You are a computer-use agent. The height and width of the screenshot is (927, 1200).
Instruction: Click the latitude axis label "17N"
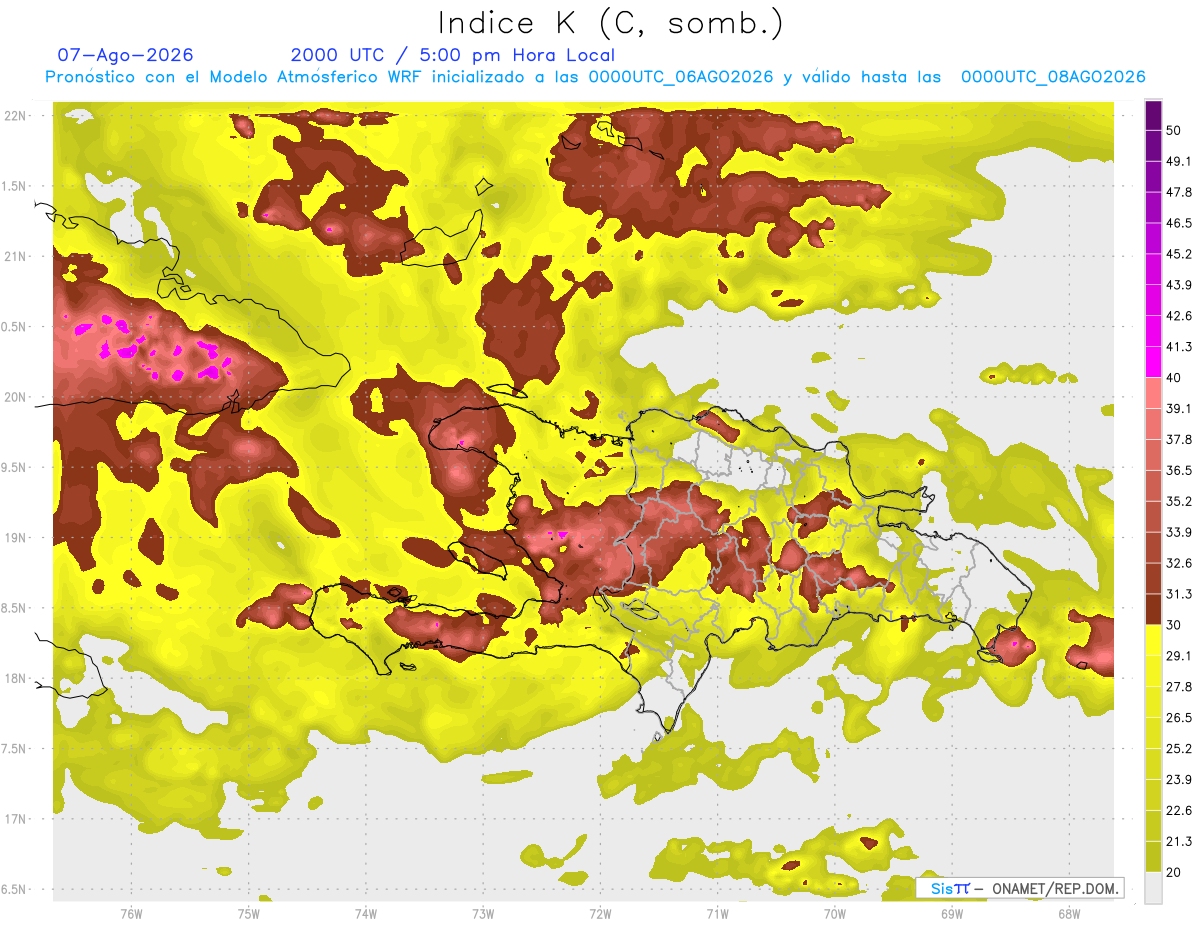coord(17,819)
